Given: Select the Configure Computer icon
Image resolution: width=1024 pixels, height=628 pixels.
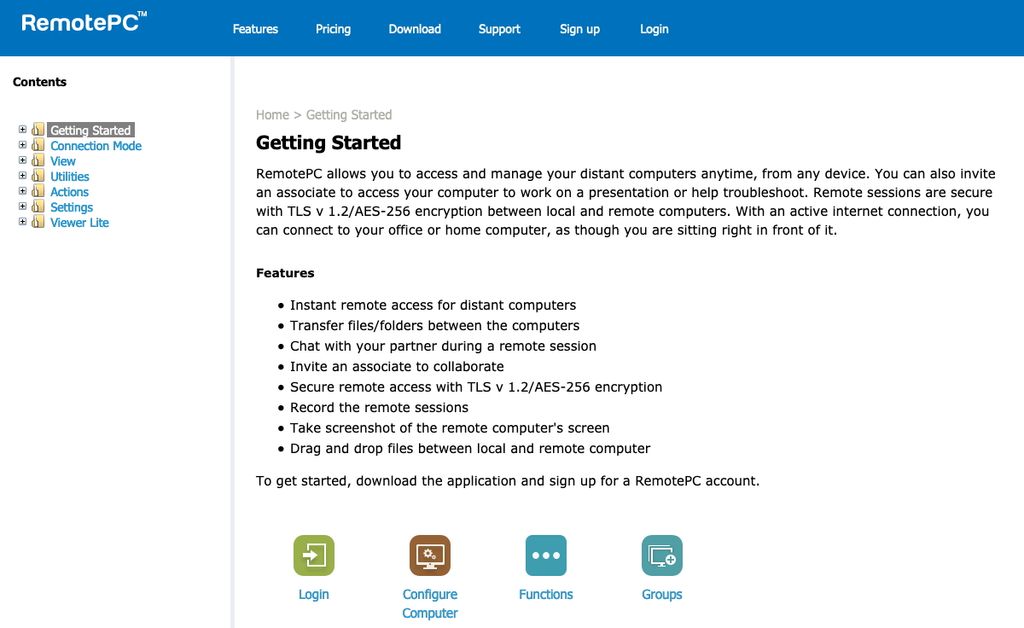Looking at the screenshot, I should coord(430,555).
